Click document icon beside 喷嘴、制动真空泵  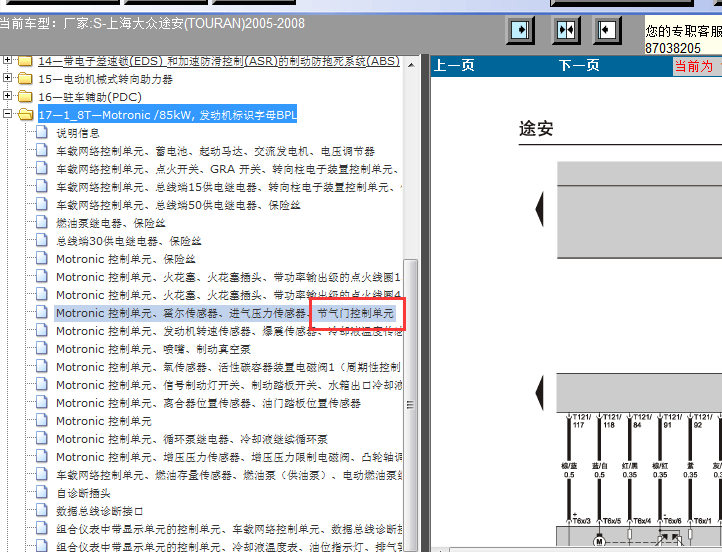(41, 349)
